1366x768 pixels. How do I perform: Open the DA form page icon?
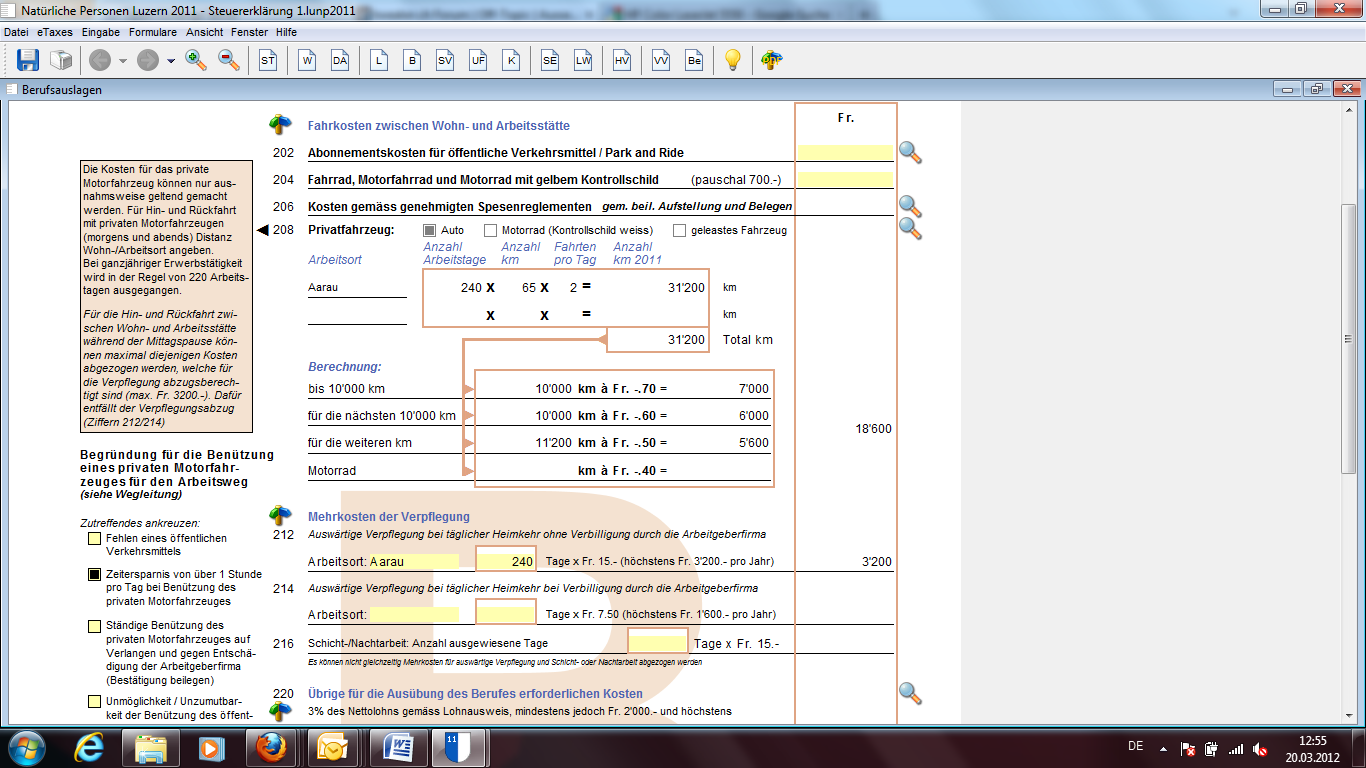coord(340,61)
